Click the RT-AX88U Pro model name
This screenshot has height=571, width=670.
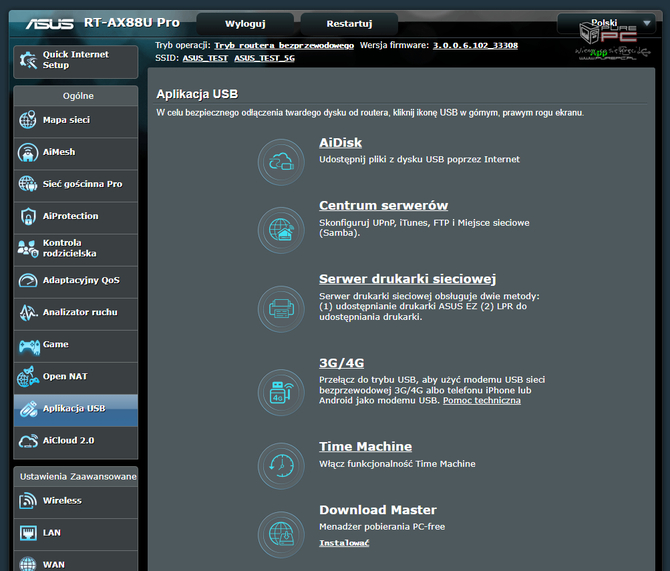point(132,22)
